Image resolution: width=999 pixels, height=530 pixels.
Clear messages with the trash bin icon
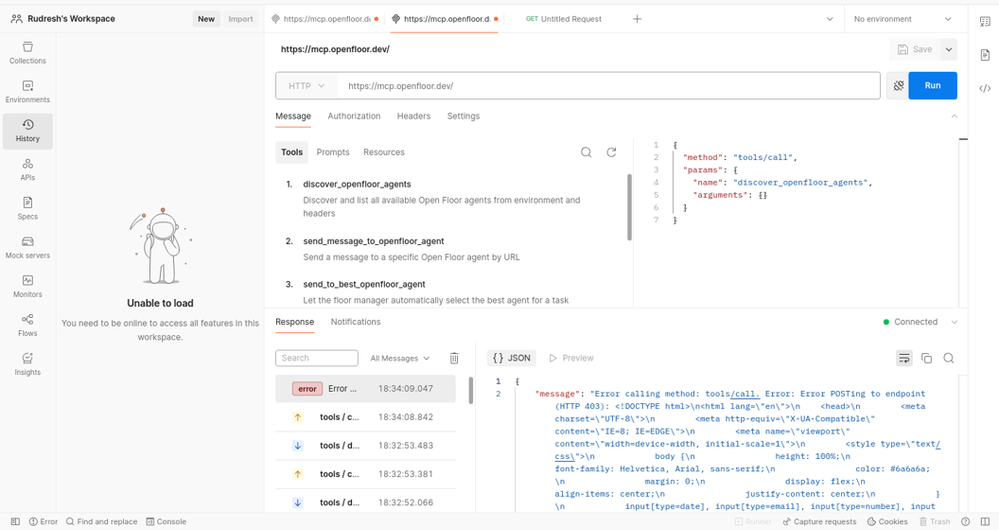pos(454,358)
